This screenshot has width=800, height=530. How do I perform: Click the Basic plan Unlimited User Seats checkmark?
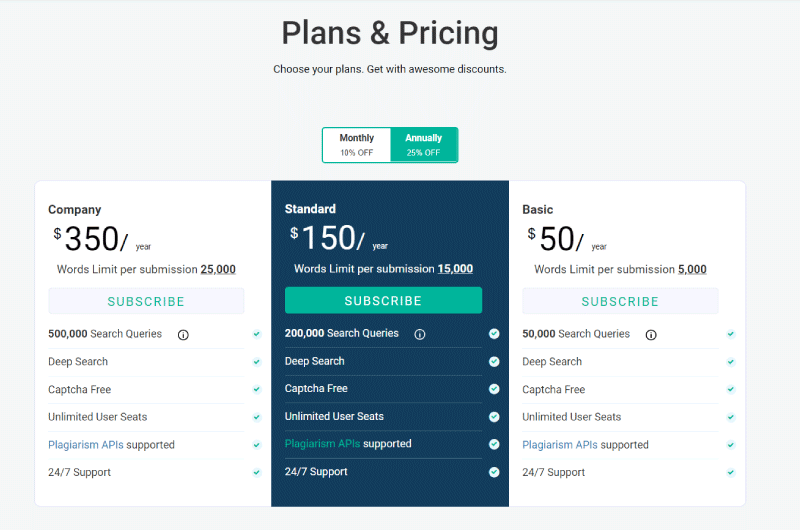click(731, 417)
